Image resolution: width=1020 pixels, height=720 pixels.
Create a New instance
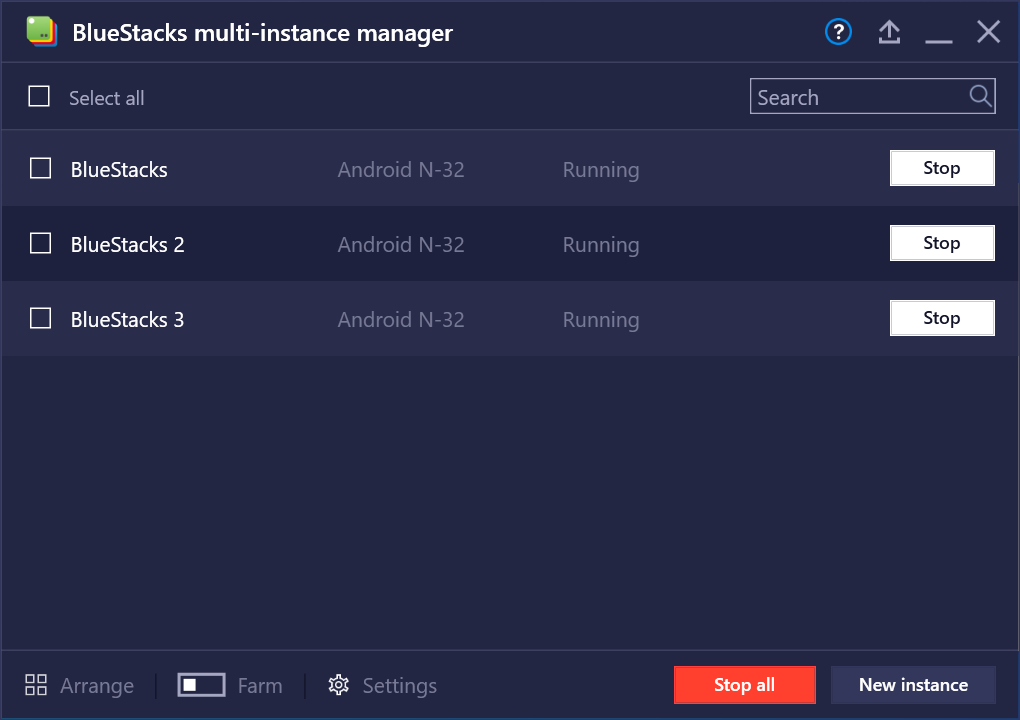(913, 685)
